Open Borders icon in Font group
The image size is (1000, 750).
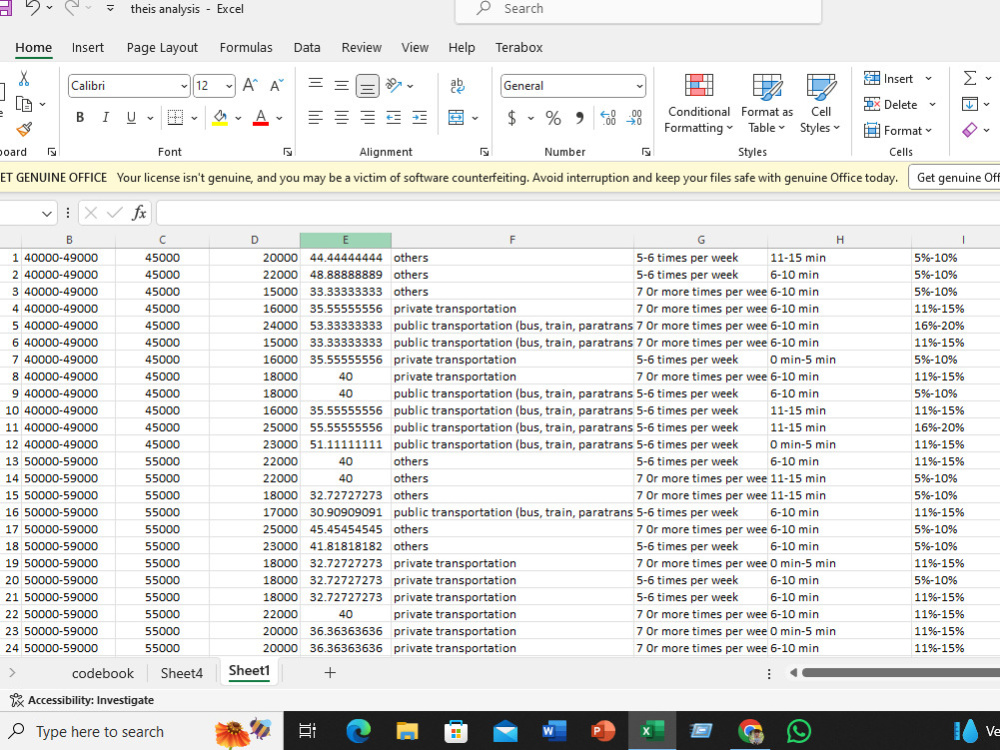pos(175,117)
